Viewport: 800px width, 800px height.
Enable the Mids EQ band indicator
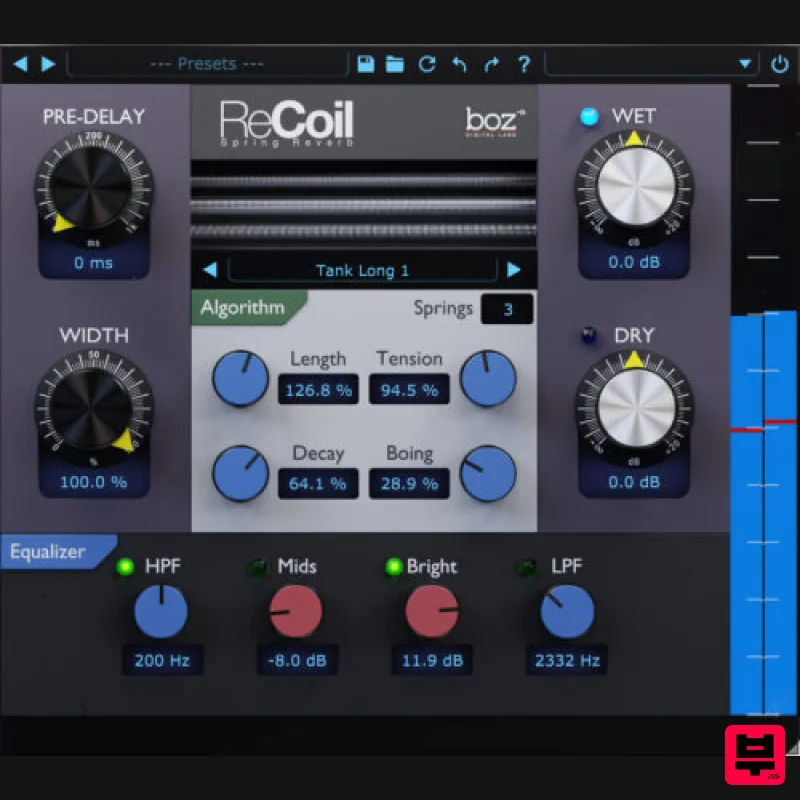(257, 566)
